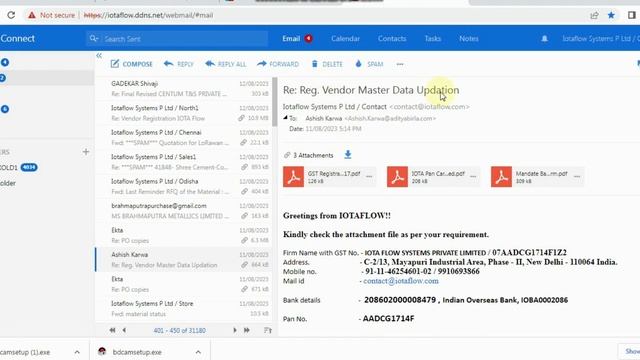Open the browser side panel icon
The image size is (640, 360).
click(x=631, y=15)
